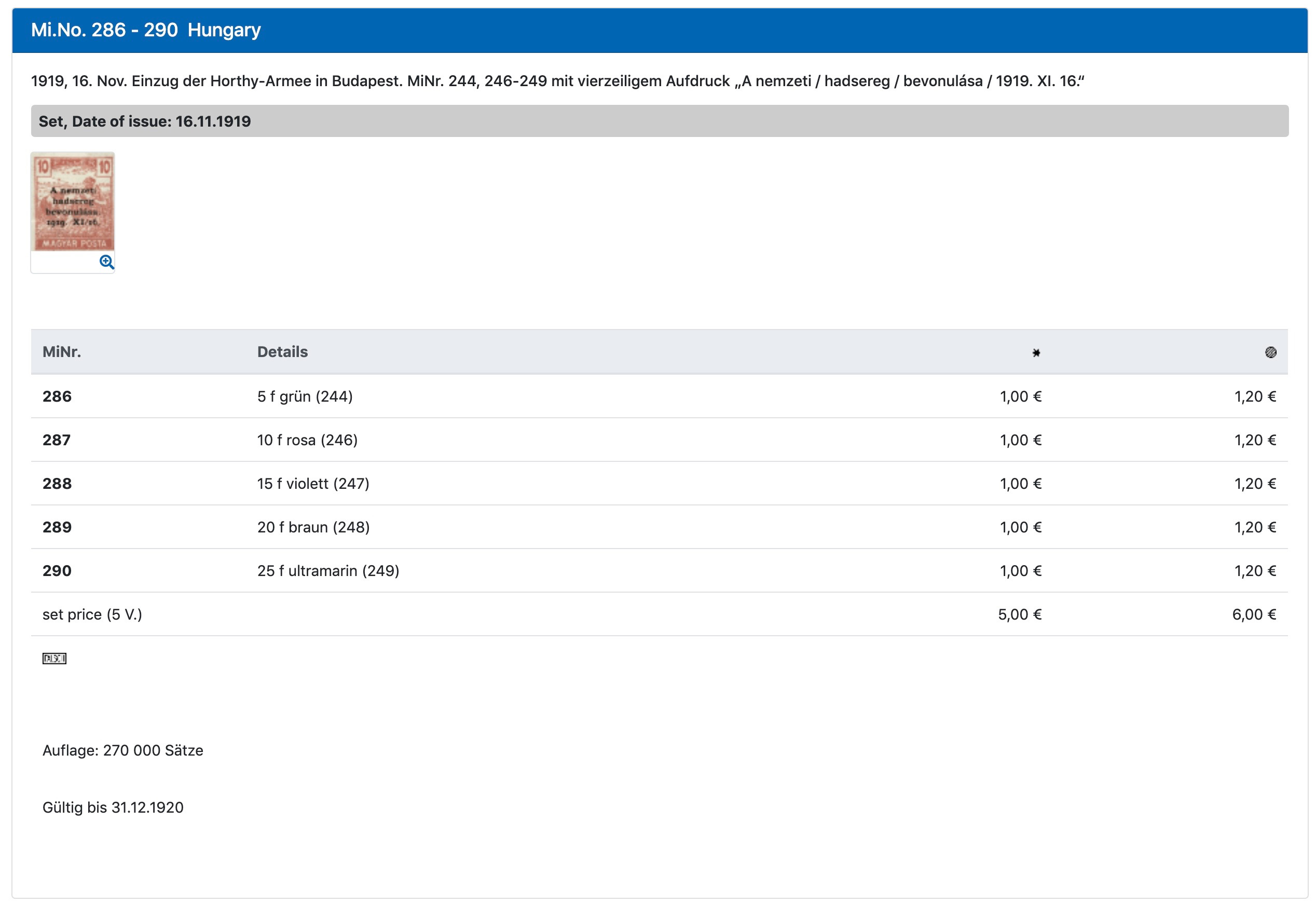Click catalog number 287

[x=57, y=440]
